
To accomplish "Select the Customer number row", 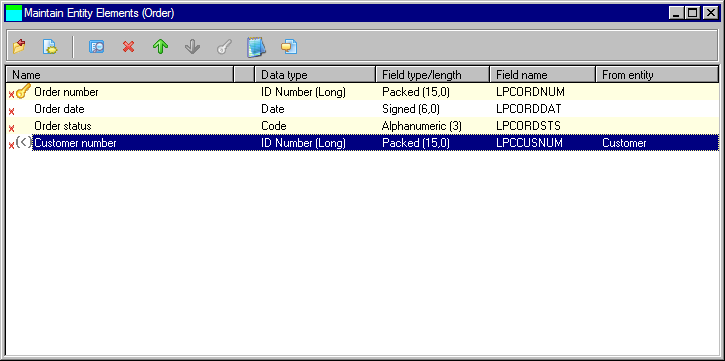I will (x=362, y=143).
